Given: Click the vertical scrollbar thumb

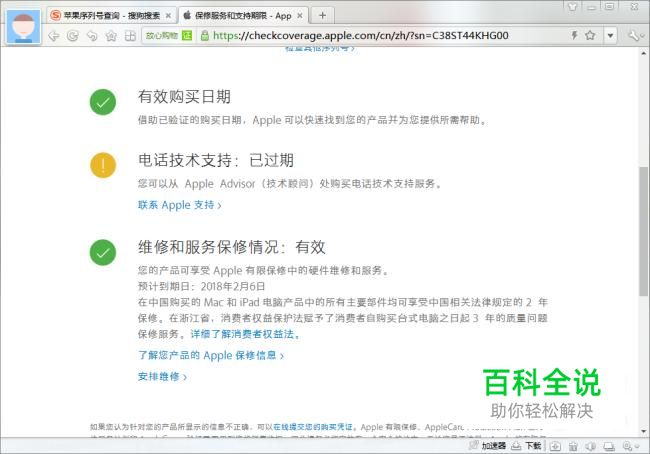Looking at the screenshot, I should 644,231.
